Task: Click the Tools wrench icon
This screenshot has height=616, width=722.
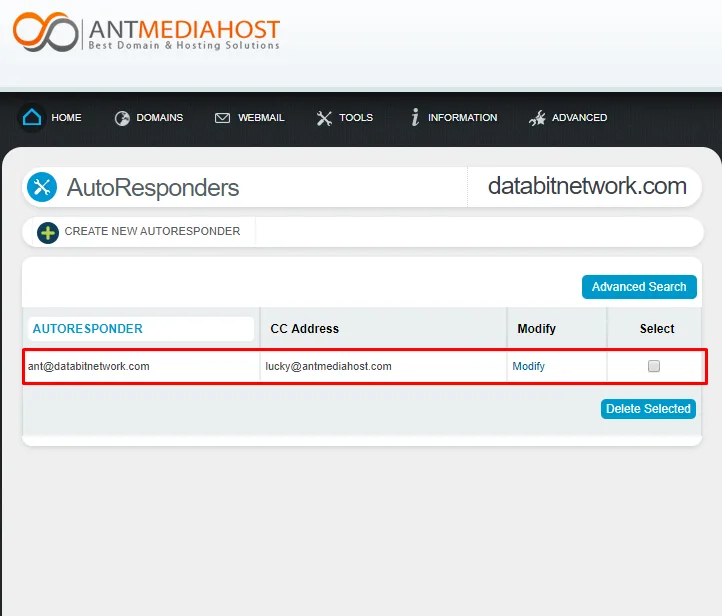Action: (x=324, y=118)
